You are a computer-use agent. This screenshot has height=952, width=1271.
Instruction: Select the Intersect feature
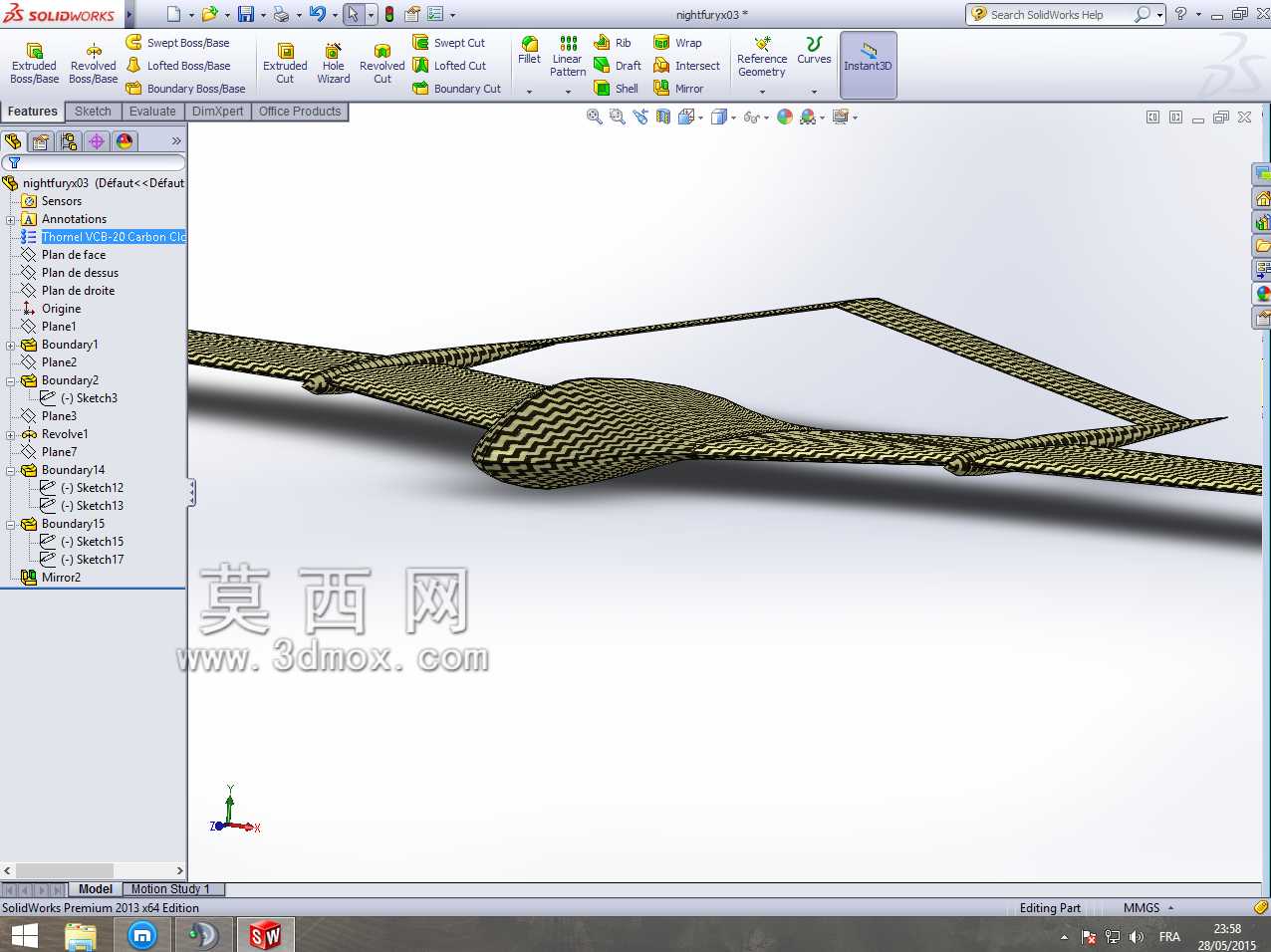pyautogui.click(x=686, y=66)
